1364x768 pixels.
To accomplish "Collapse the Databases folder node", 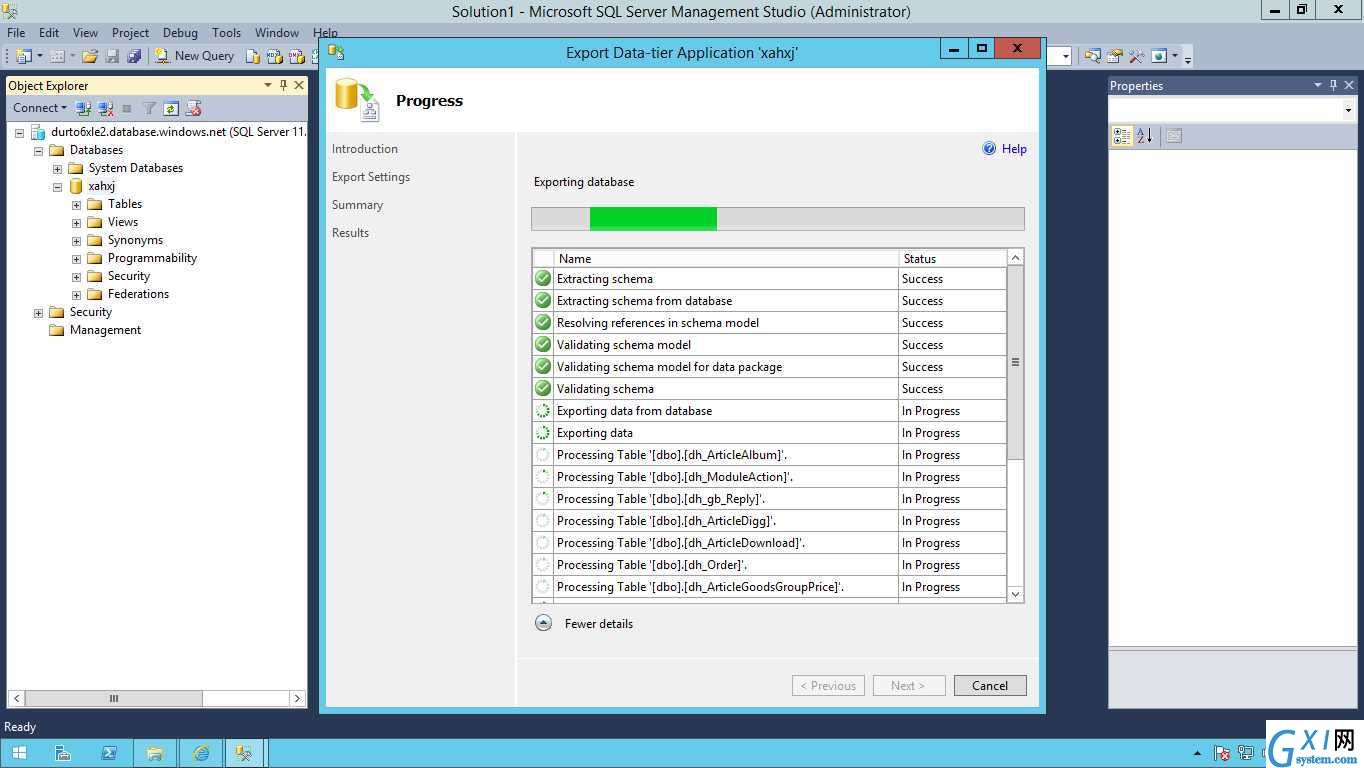I will click(x=38, y=150).
